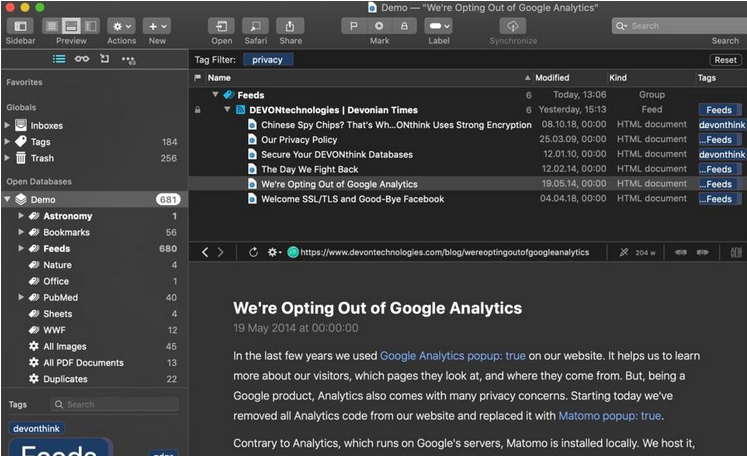Expand Tags in the sidebar

(7, 142)
